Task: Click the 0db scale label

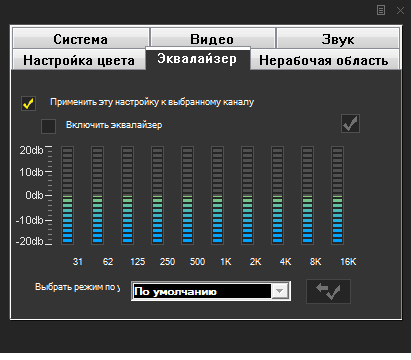Action: [x=34, y=195]
